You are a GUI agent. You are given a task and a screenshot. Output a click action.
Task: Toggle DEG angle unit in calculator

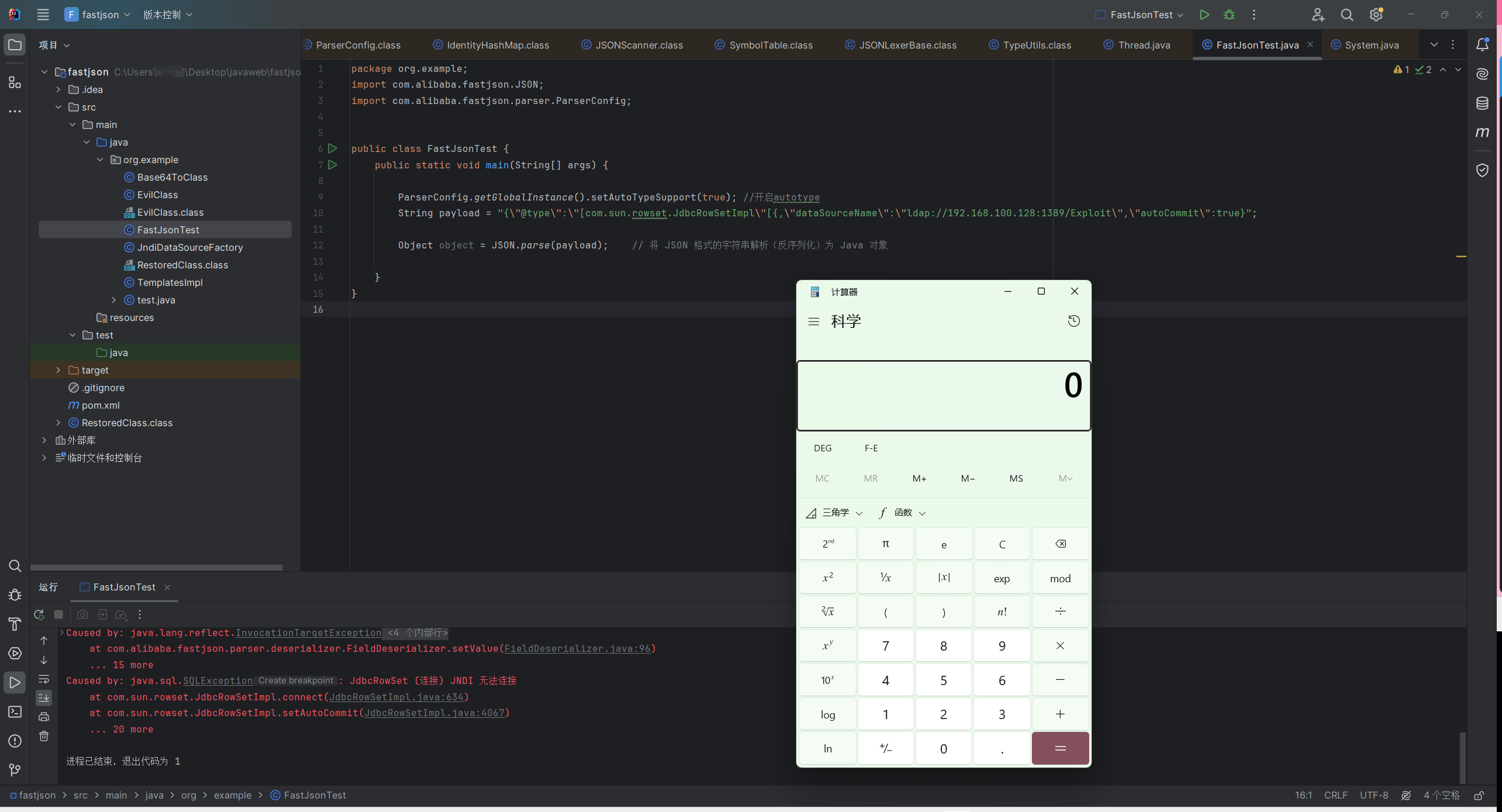click(x=823, y=448)
